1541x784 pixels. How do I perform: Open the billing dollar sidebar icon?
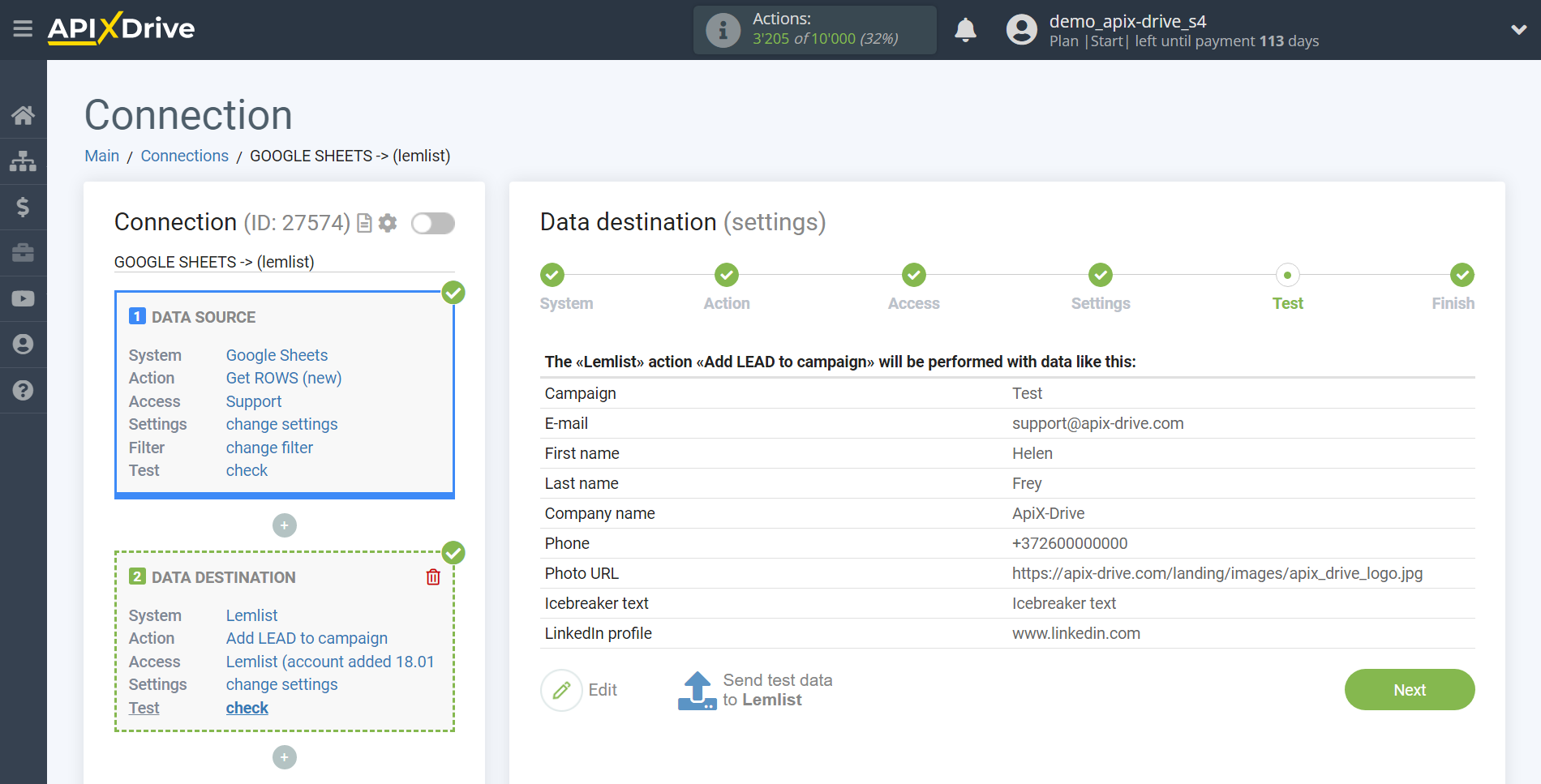(x=23, y=207)
